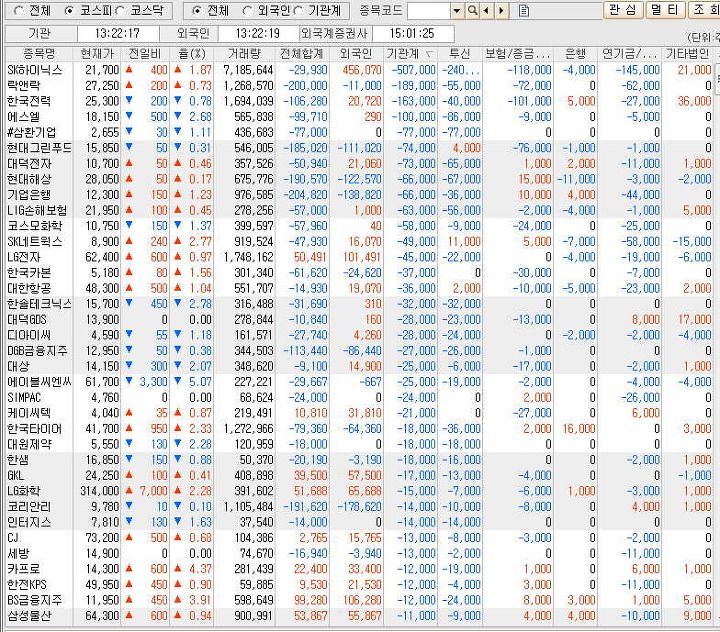Select 한솔테크닉스 stock row
This screenshot has height=632, width=720.
tap(359, 305)
